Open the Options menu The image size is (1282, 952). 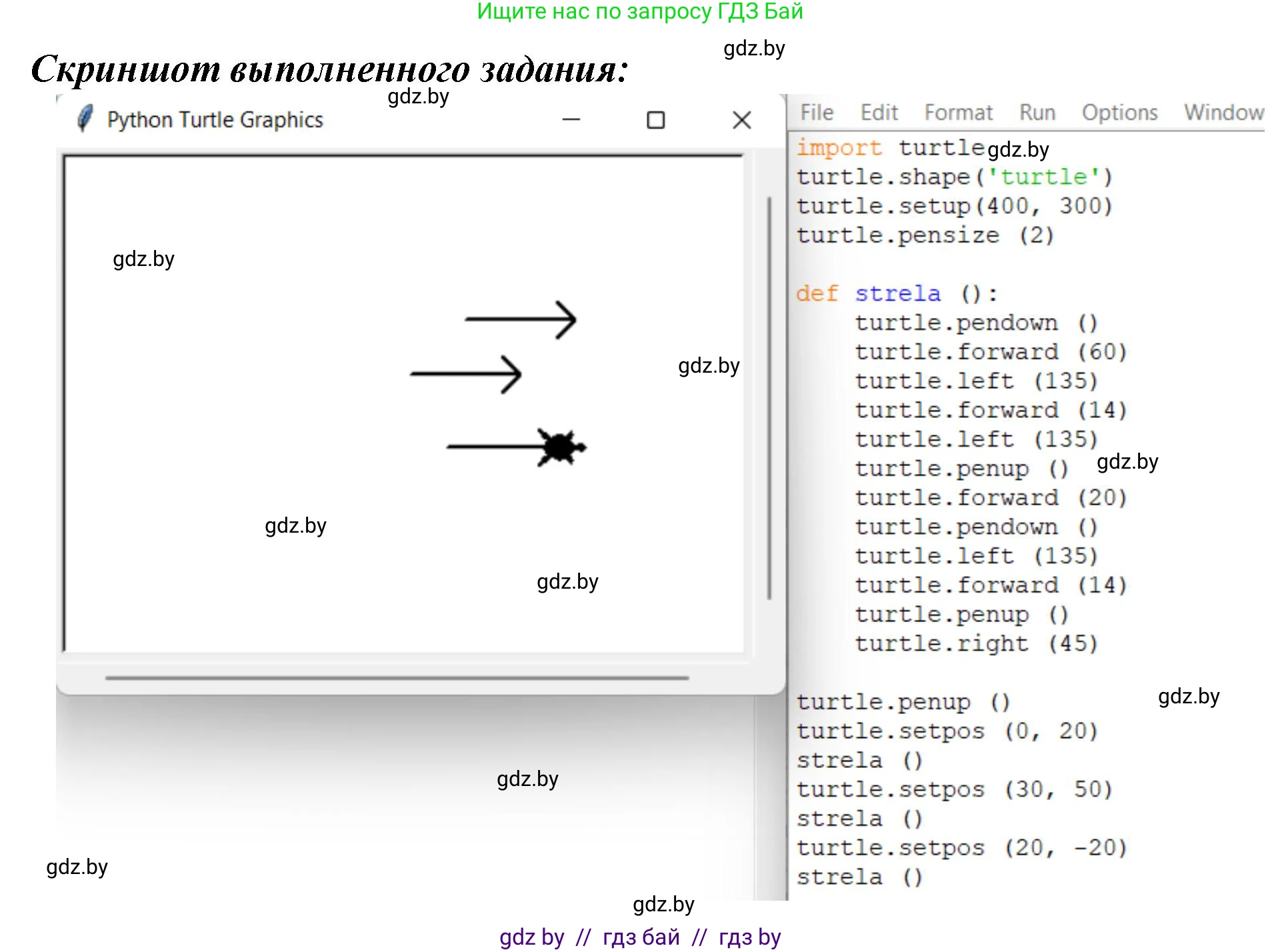[1119, 113]
